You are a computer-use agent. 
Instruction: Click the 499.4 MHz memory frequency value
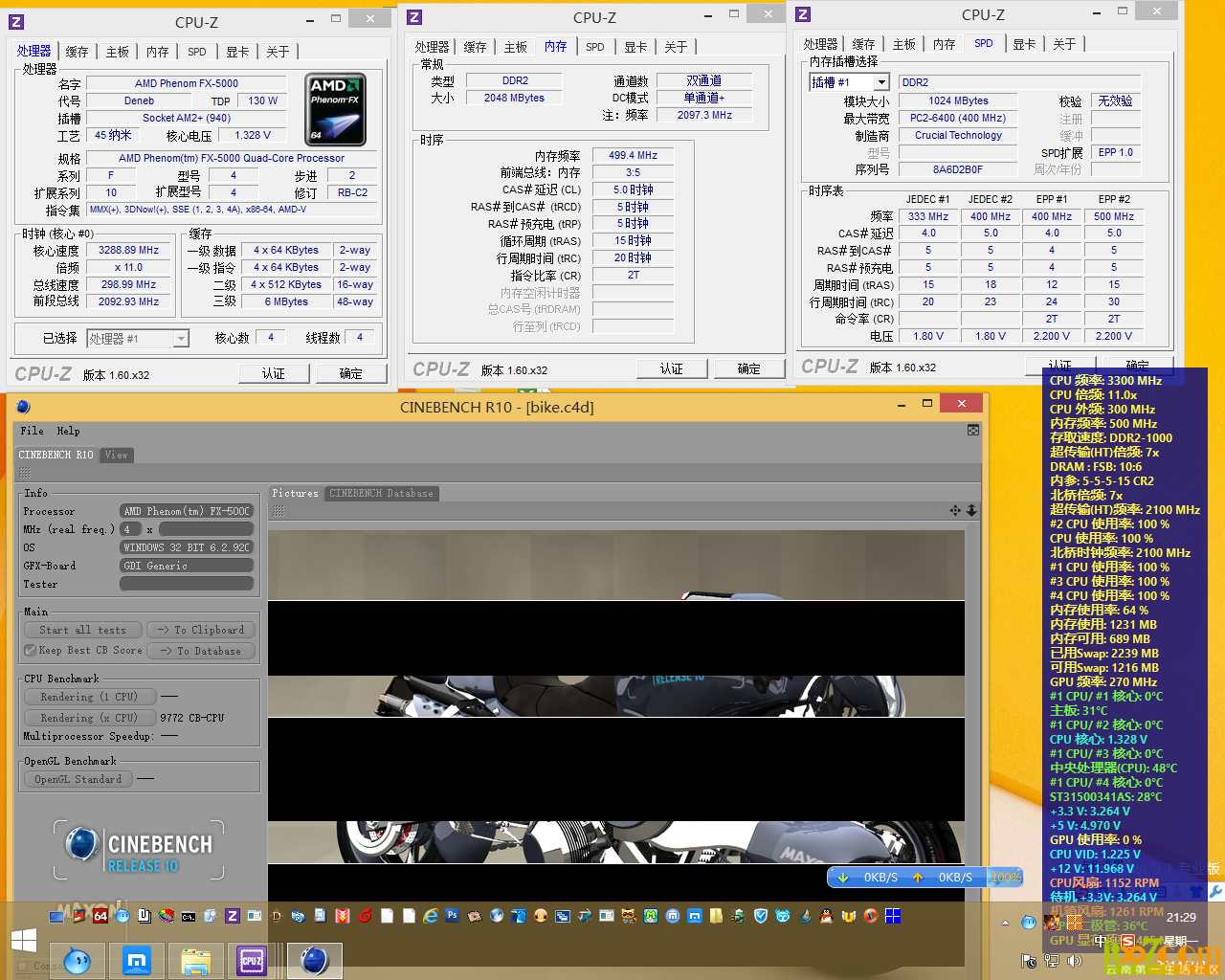pos(634,155)
